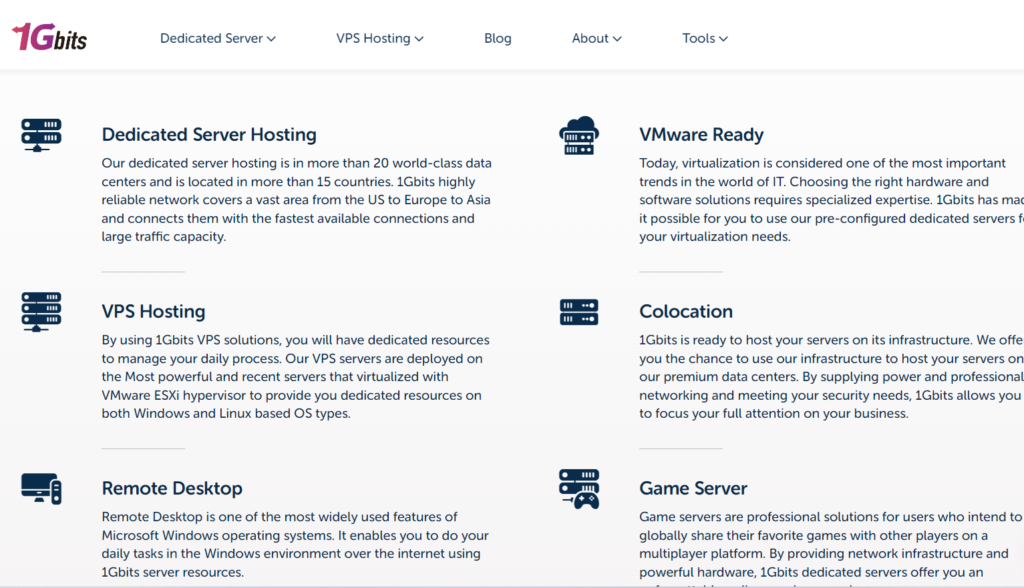1024x588 pixels.
Task: Select the Dedicated Server Hosting heading
Action: [x=209, y=135]
